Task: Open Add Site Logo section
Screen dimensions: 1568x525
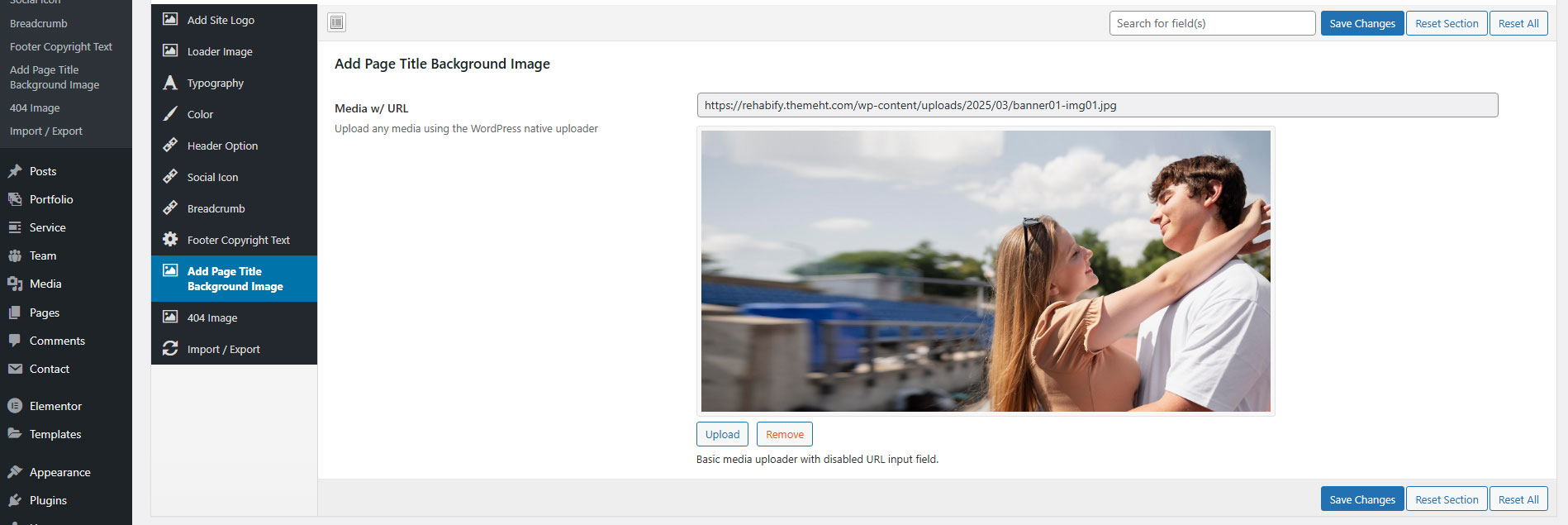Action: tap(234, 20)
